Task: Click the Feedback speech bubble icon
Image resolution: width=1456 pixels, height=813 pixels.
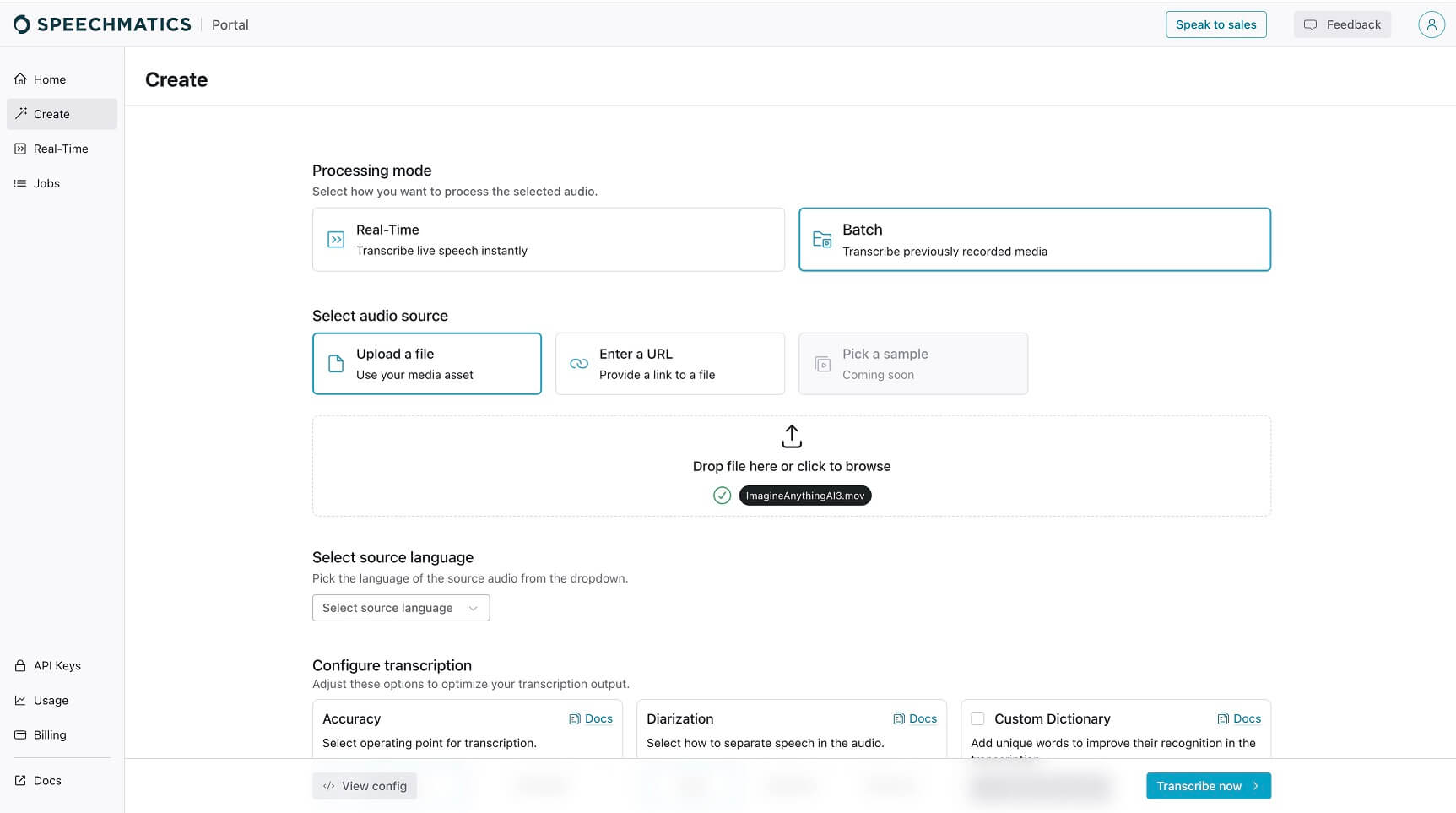Action: (x=1310, y=24)
